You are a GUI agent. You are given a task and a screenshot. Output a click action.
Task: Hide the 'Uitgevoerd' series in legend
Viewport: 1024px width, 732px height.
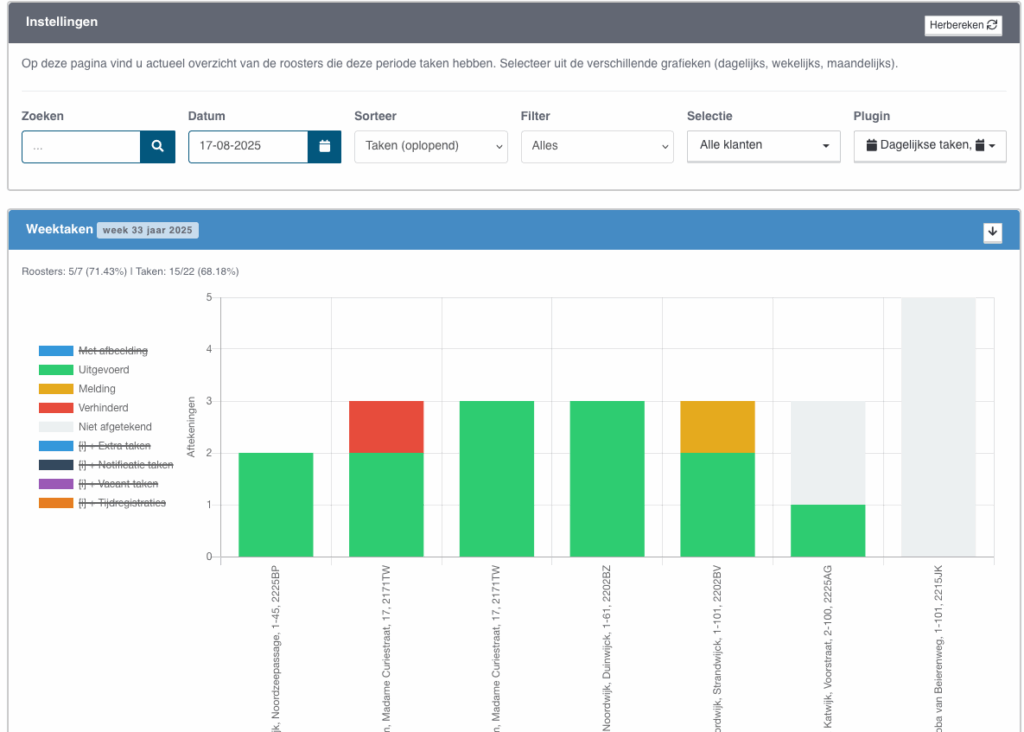(x=103, y=370)
